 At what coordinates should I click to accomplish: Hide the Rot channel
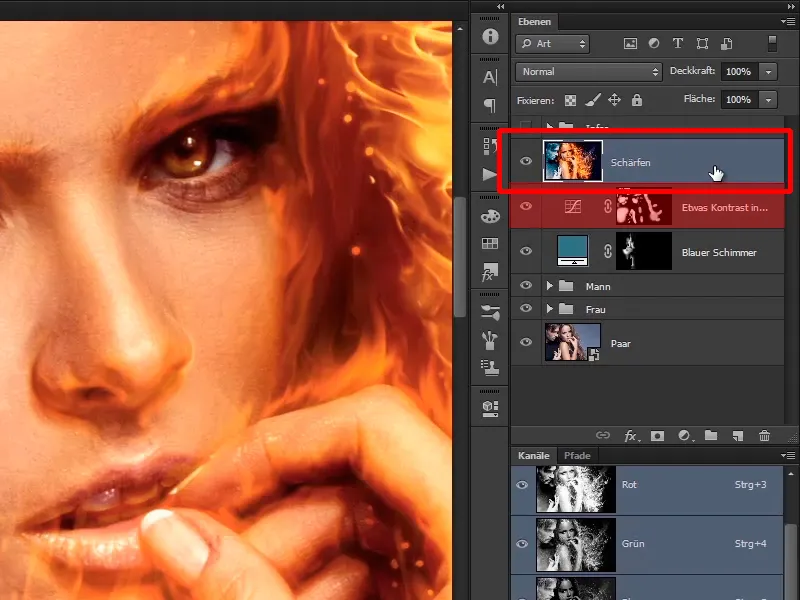(522, 485)
